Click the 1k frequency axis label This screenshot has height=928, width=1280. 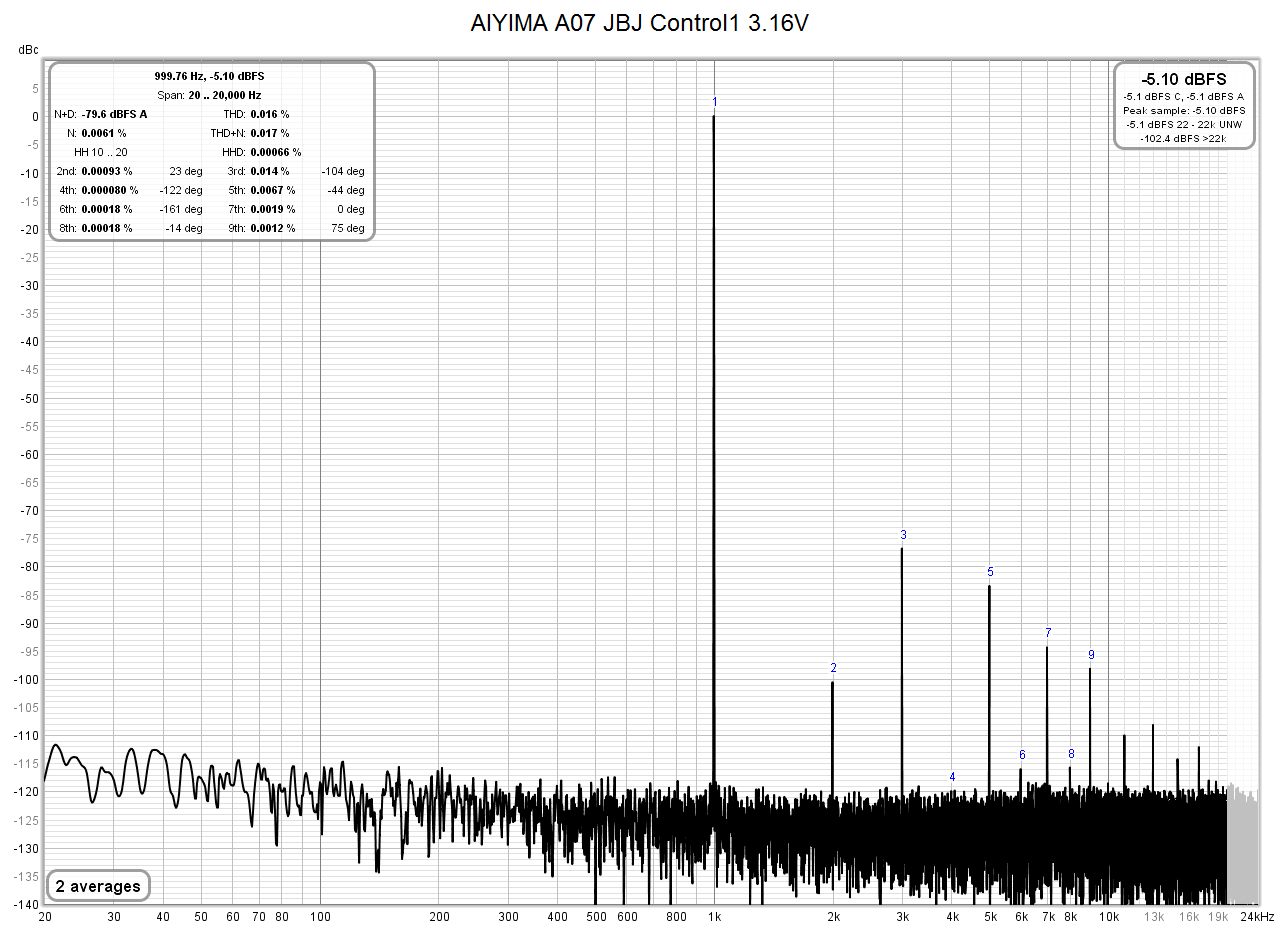point(713,916)
